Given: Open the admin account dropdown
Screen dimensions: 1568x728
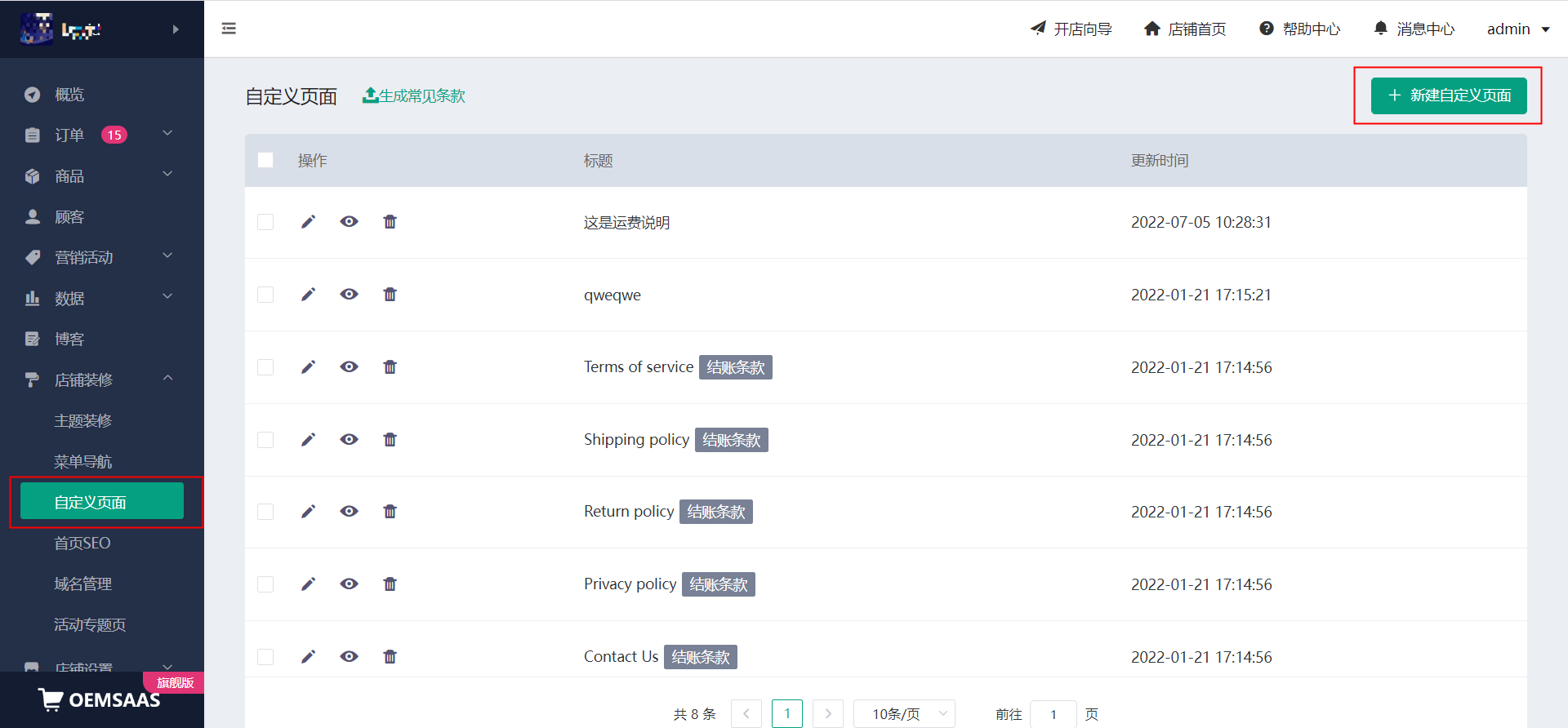Looking at the screenshot, I should click(x=1518, y=29).
